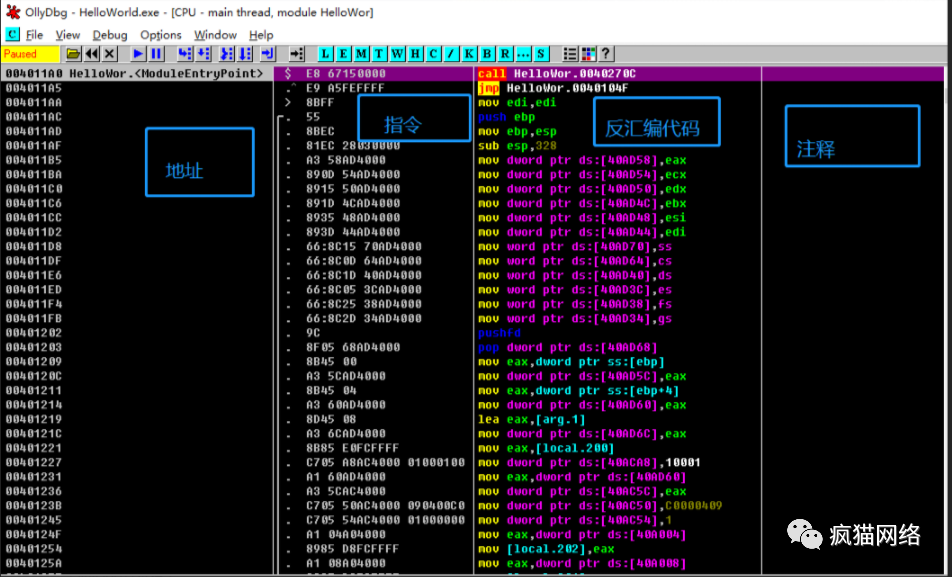Click the call HelloWor.0040270C instruction

click(x=557, y=73)
